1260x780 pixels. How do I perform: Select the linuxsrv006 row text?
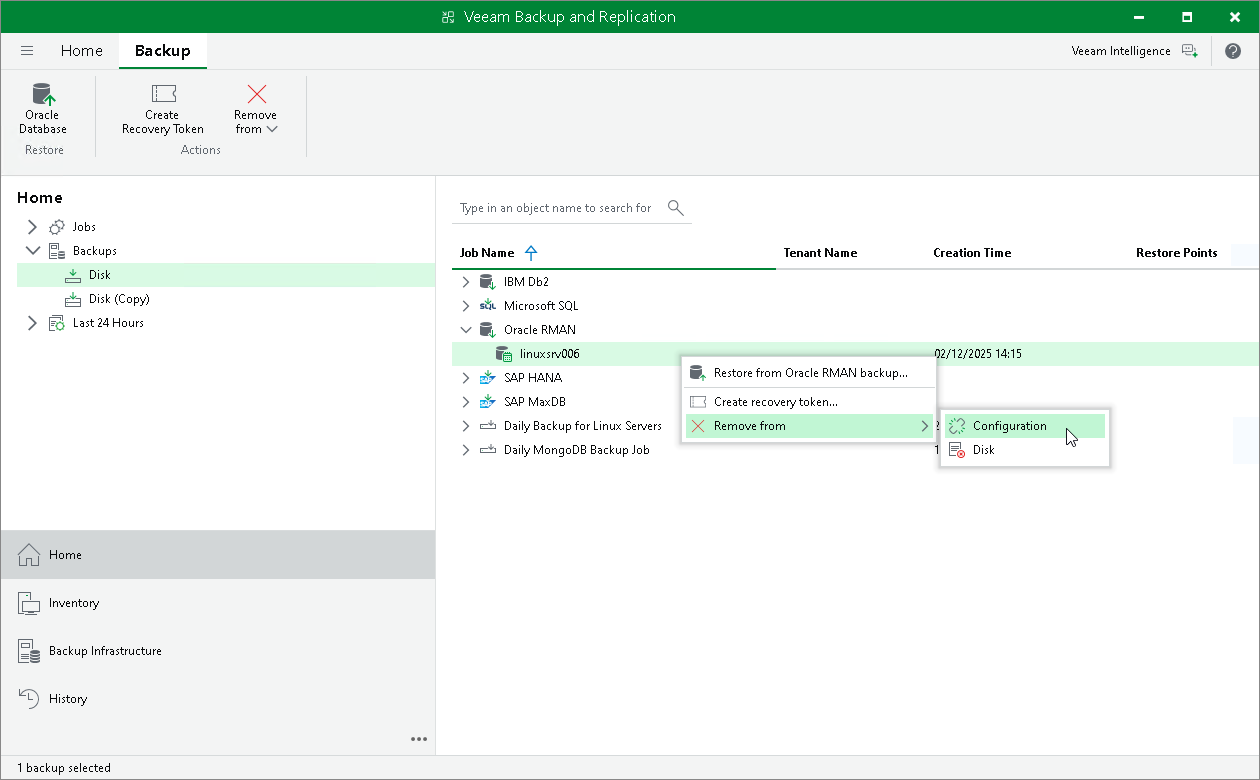(x=550, y=354)
